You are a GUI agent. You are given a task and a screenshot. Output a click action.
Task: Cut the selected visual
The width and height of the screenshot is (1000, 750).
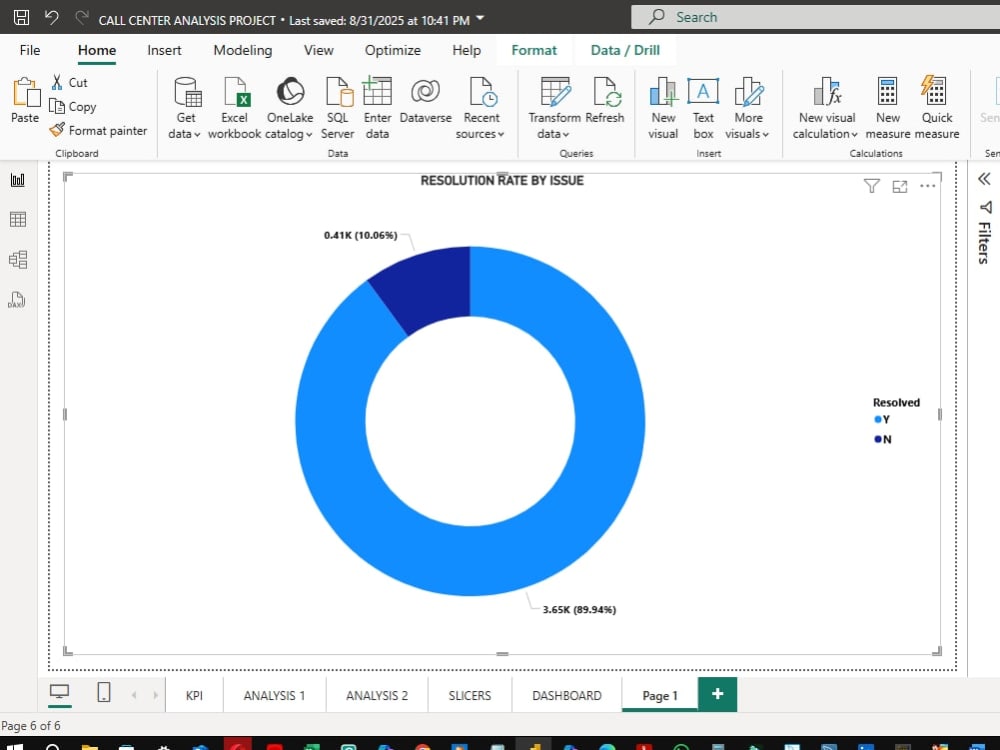70,82
